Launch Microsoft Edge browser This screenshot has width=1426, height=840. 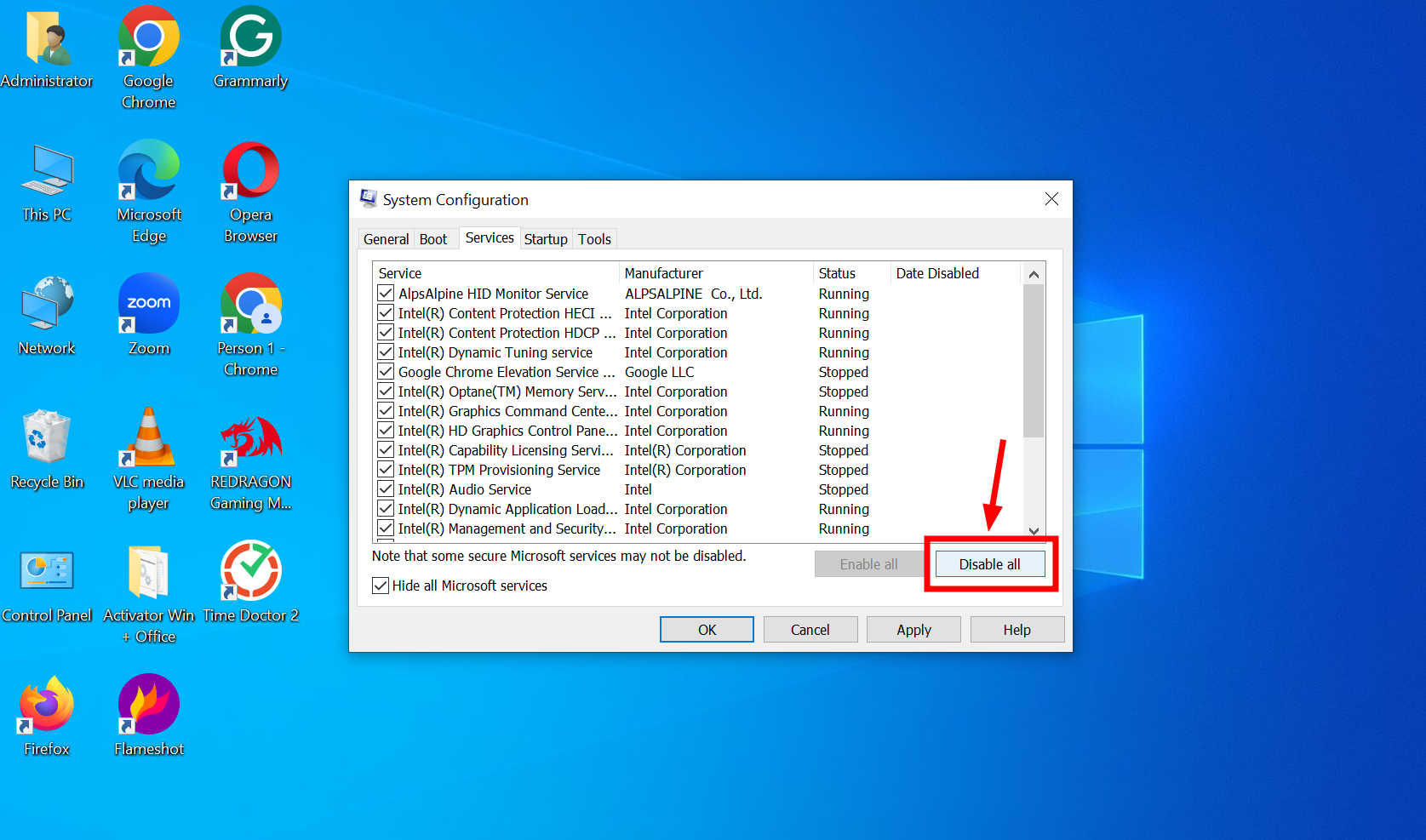point(147,170)
